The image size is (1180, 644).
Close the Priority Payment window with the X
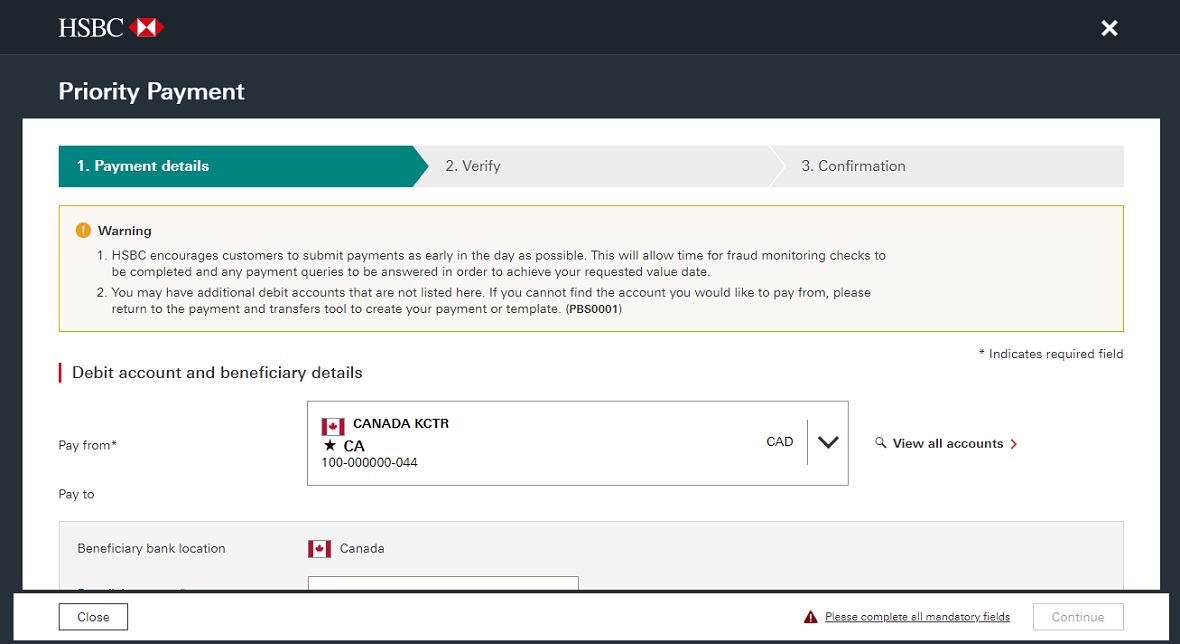point(1109,28)
